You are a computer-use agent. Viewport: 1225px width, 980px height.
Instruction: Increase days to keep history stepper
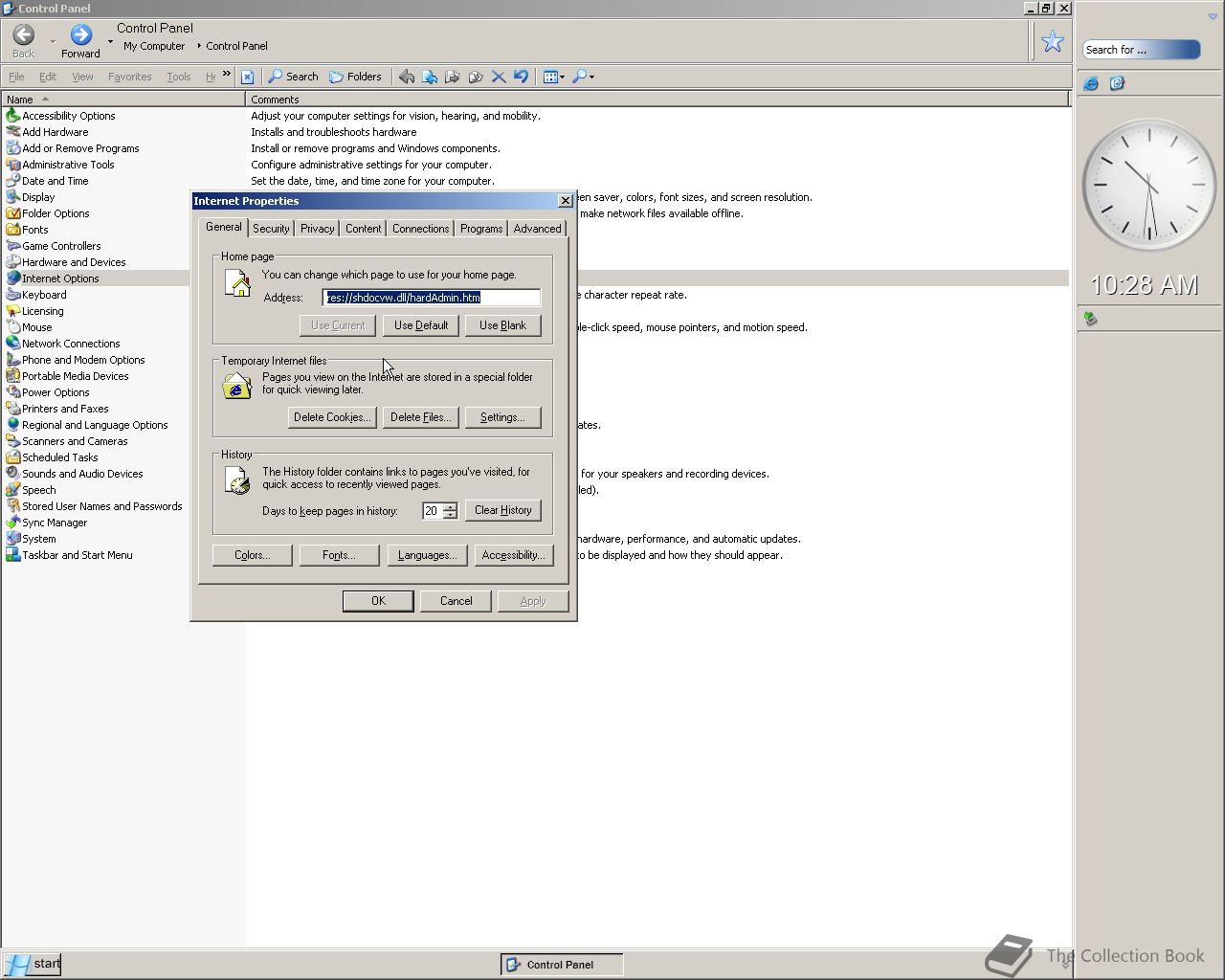pyautogui.click(x=450, y=506)
